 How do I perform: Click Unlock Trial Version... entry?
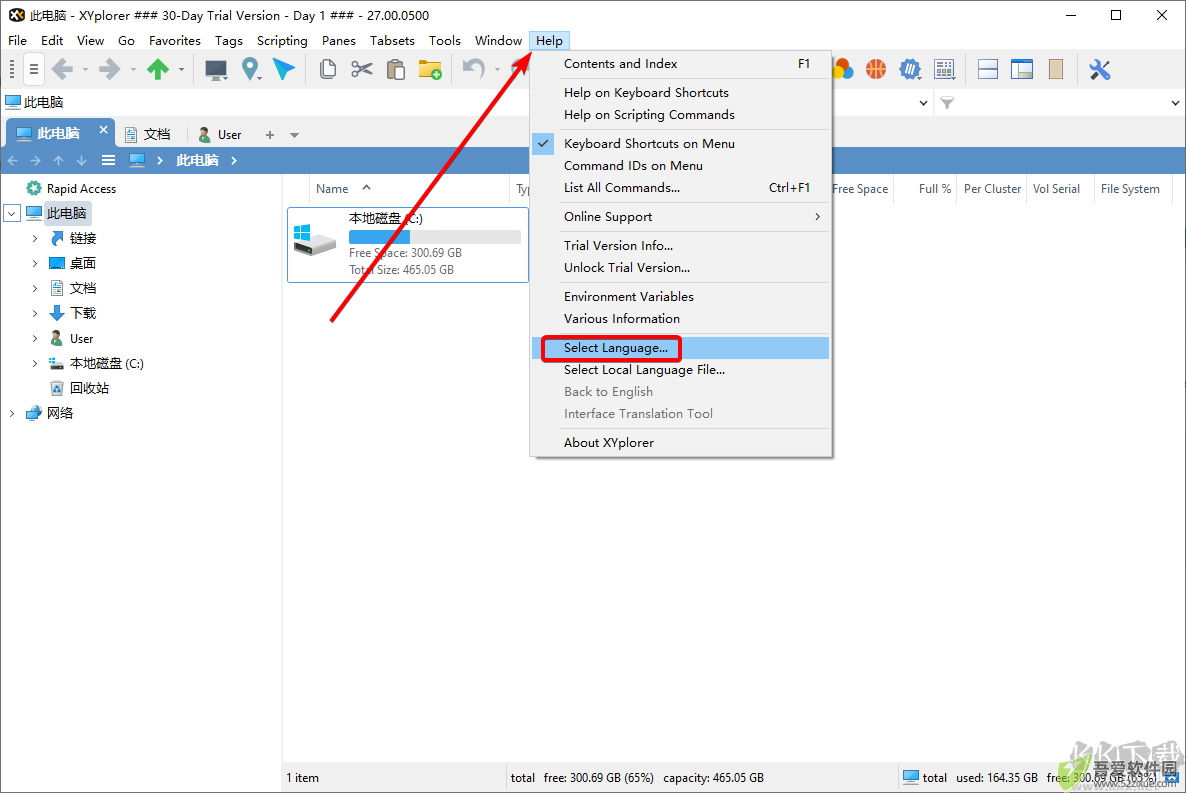pos(681,268)
